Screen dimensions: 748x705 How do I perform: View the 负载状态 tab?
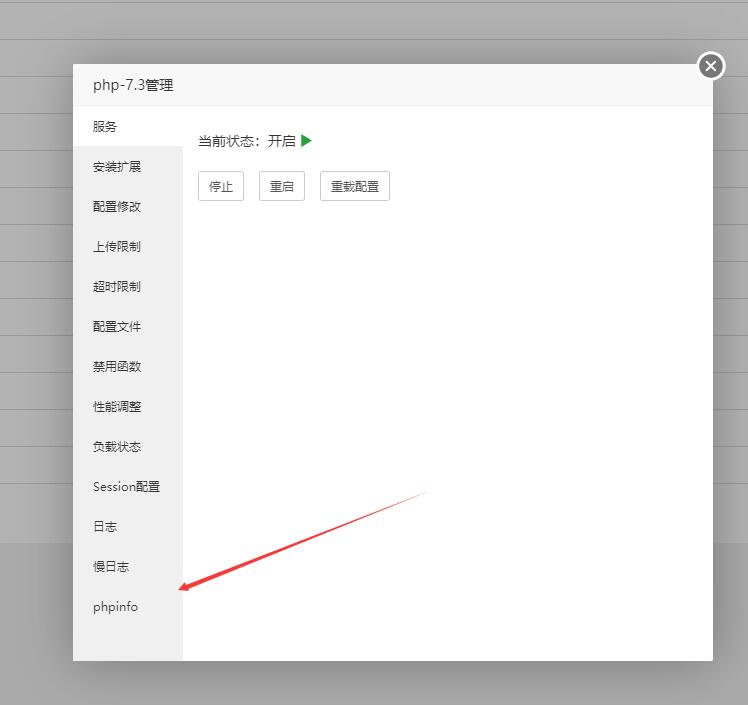(128, 447)
